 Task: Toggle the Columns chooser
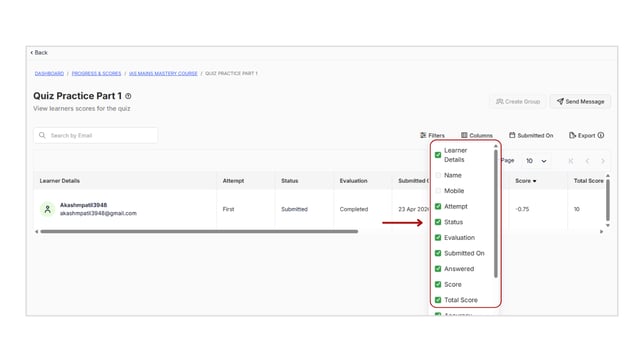(x=476, y=135)
